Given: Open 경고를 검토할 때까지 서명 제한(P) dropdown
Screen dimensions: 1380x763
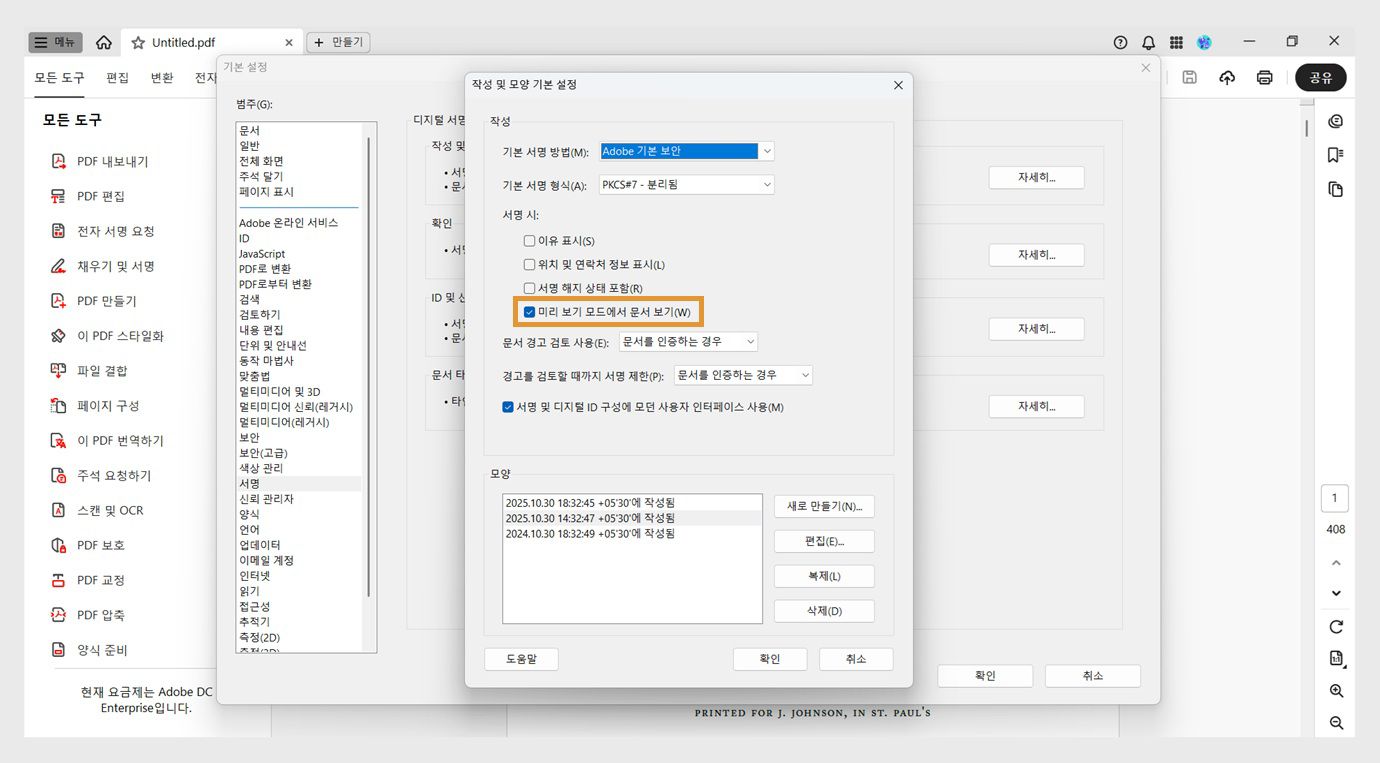Looking at the screenshot, I should coord(743,375).
